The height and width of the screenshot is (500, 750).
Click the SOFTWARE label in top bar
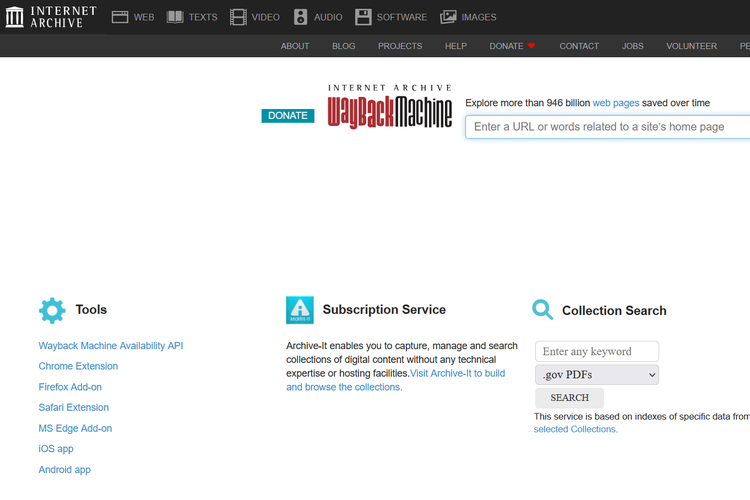tap(401, 17)
